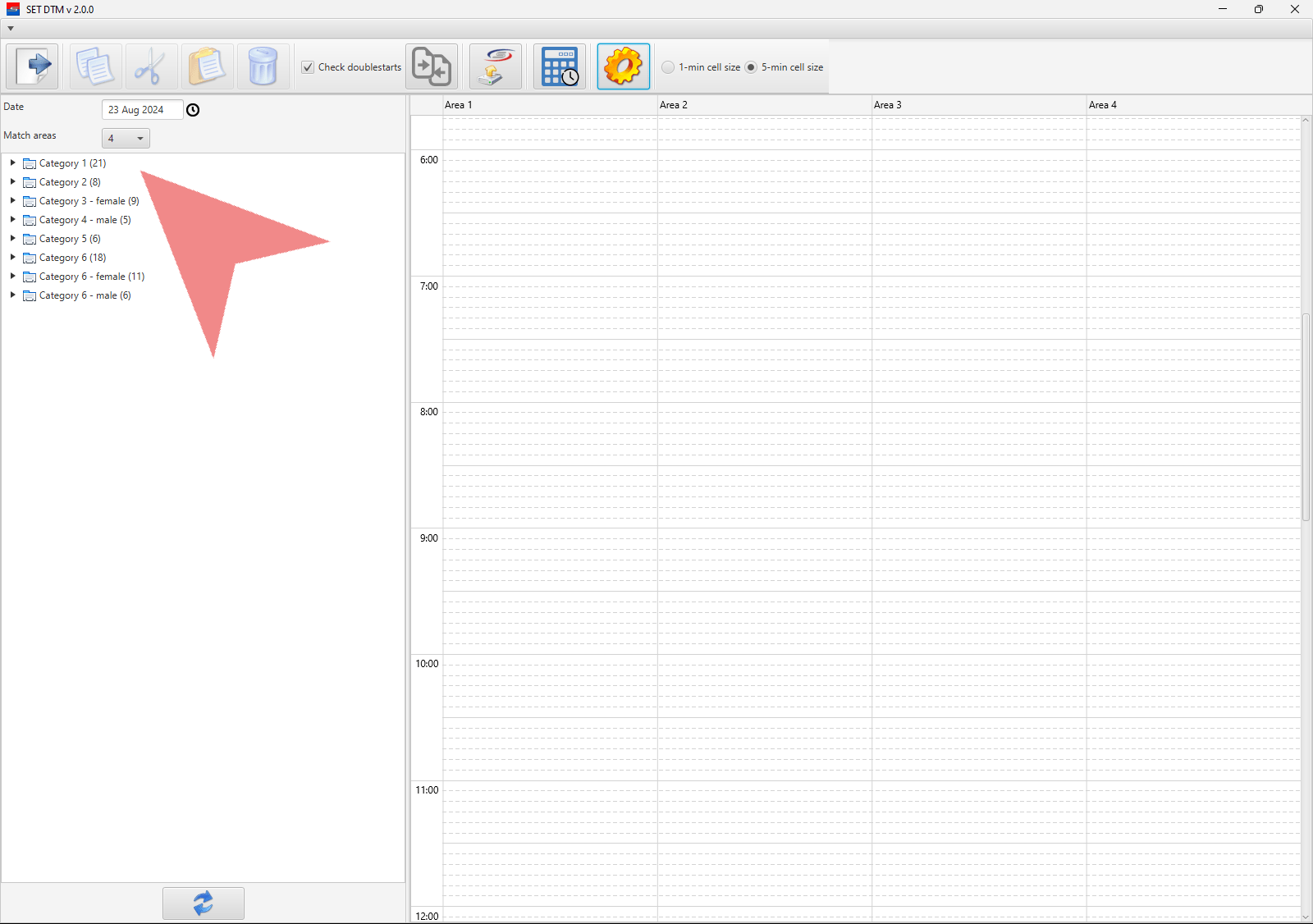This screenshot has height=924, width=1313.
Task: Click the clipboard paste icon
Action: [207, 66]
